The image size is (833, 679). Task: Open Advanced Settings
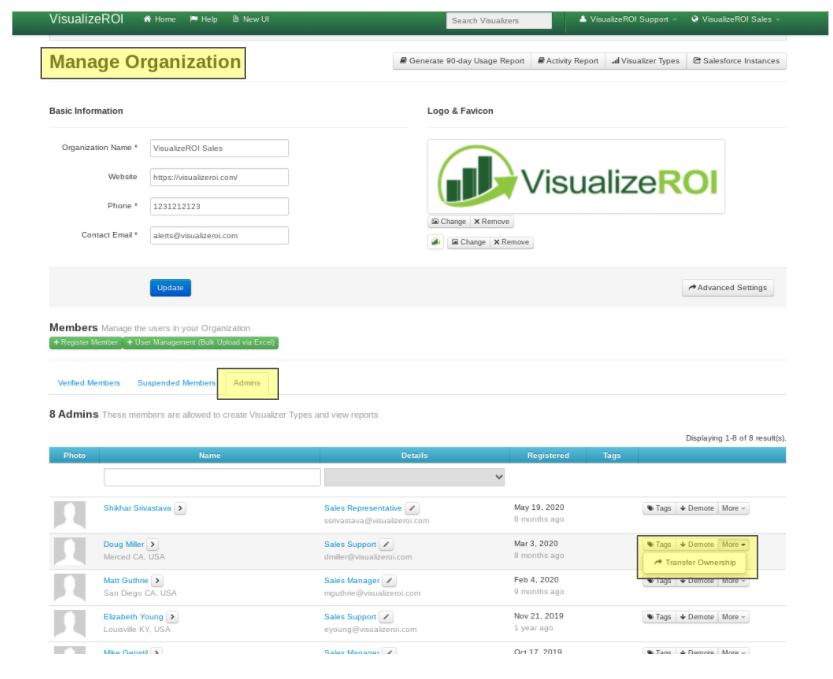[x=728, y=288]
